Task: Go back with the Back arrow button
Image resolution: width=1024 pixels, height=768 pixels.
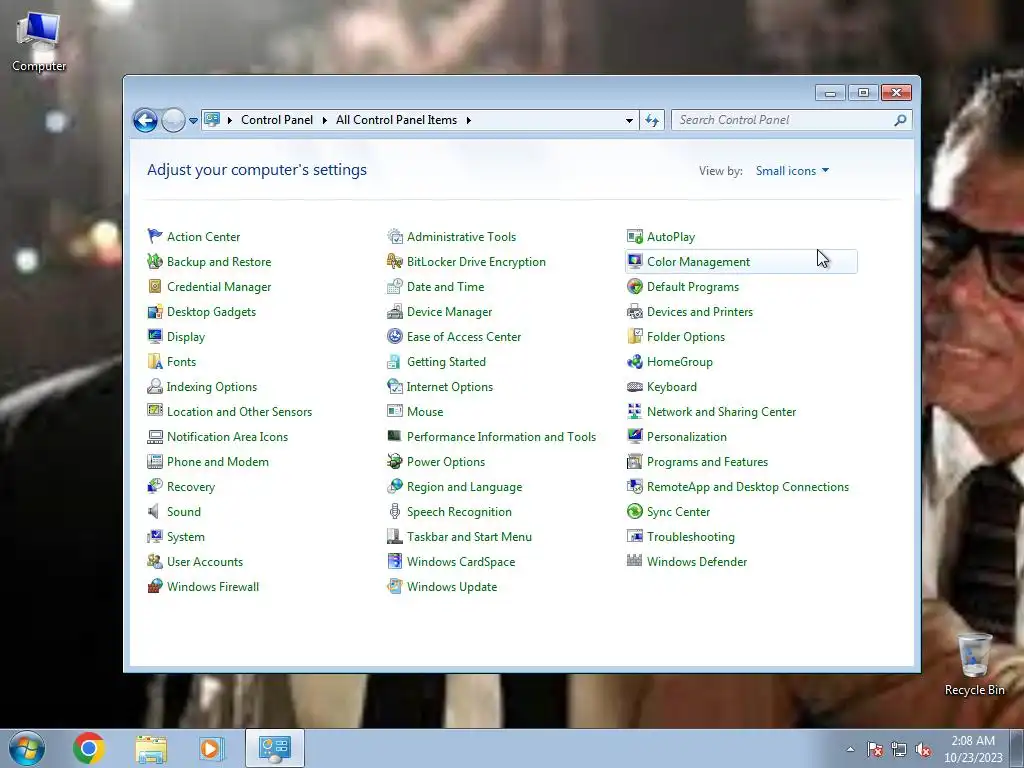Action: pyautogui.click(x=145, y=120)
